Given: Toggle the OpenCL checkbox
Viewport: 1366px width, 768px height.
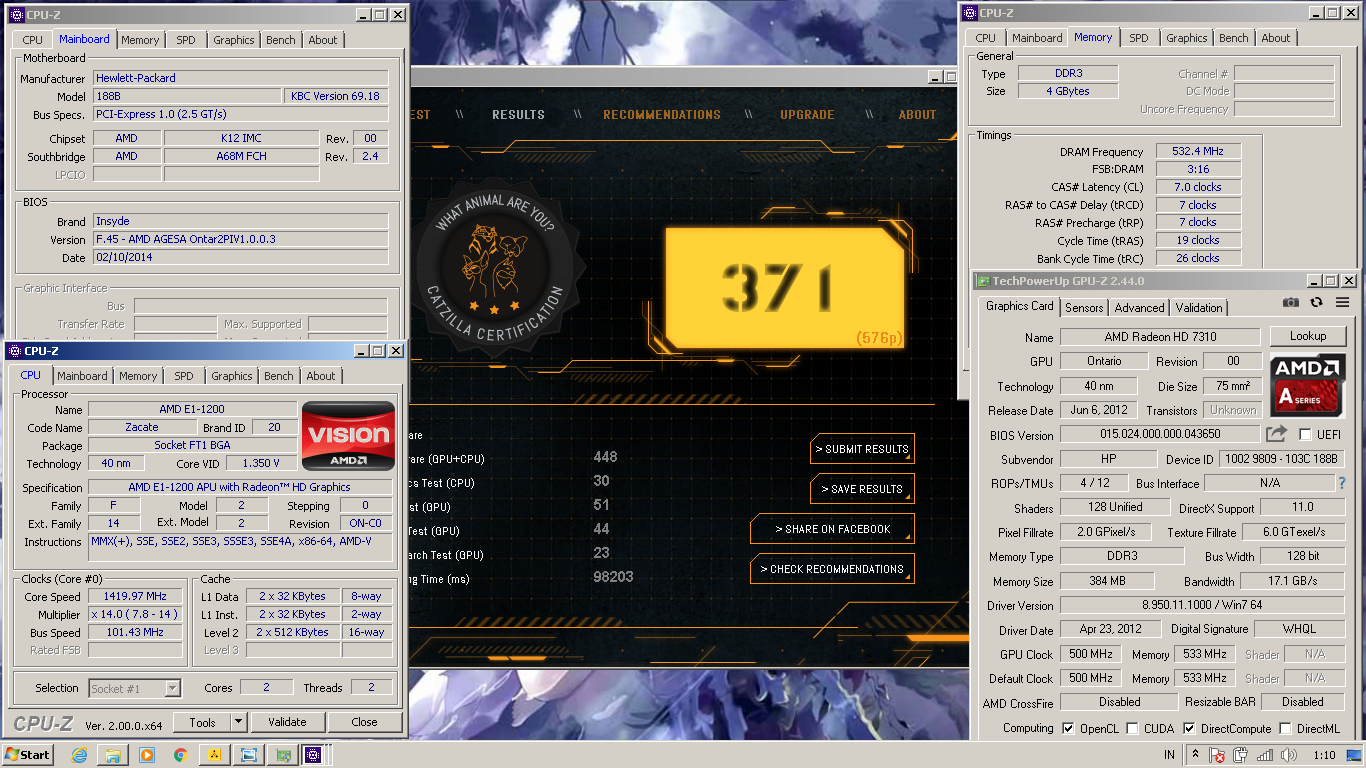Looking at the screenshot, I should (x=1068, y=728).
